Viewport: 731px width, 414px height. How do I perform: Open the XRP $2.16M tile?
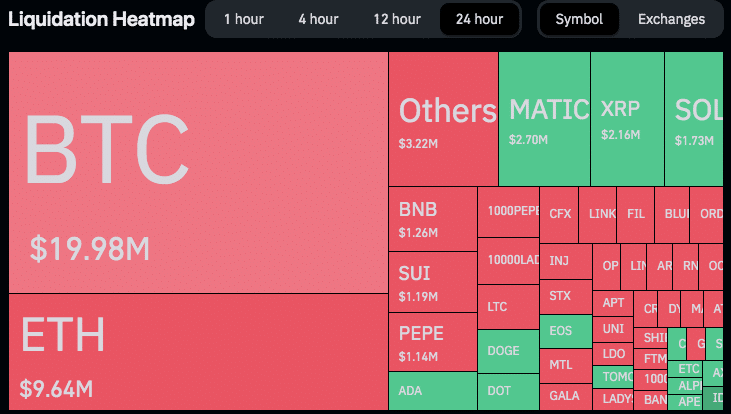(627, 119)
